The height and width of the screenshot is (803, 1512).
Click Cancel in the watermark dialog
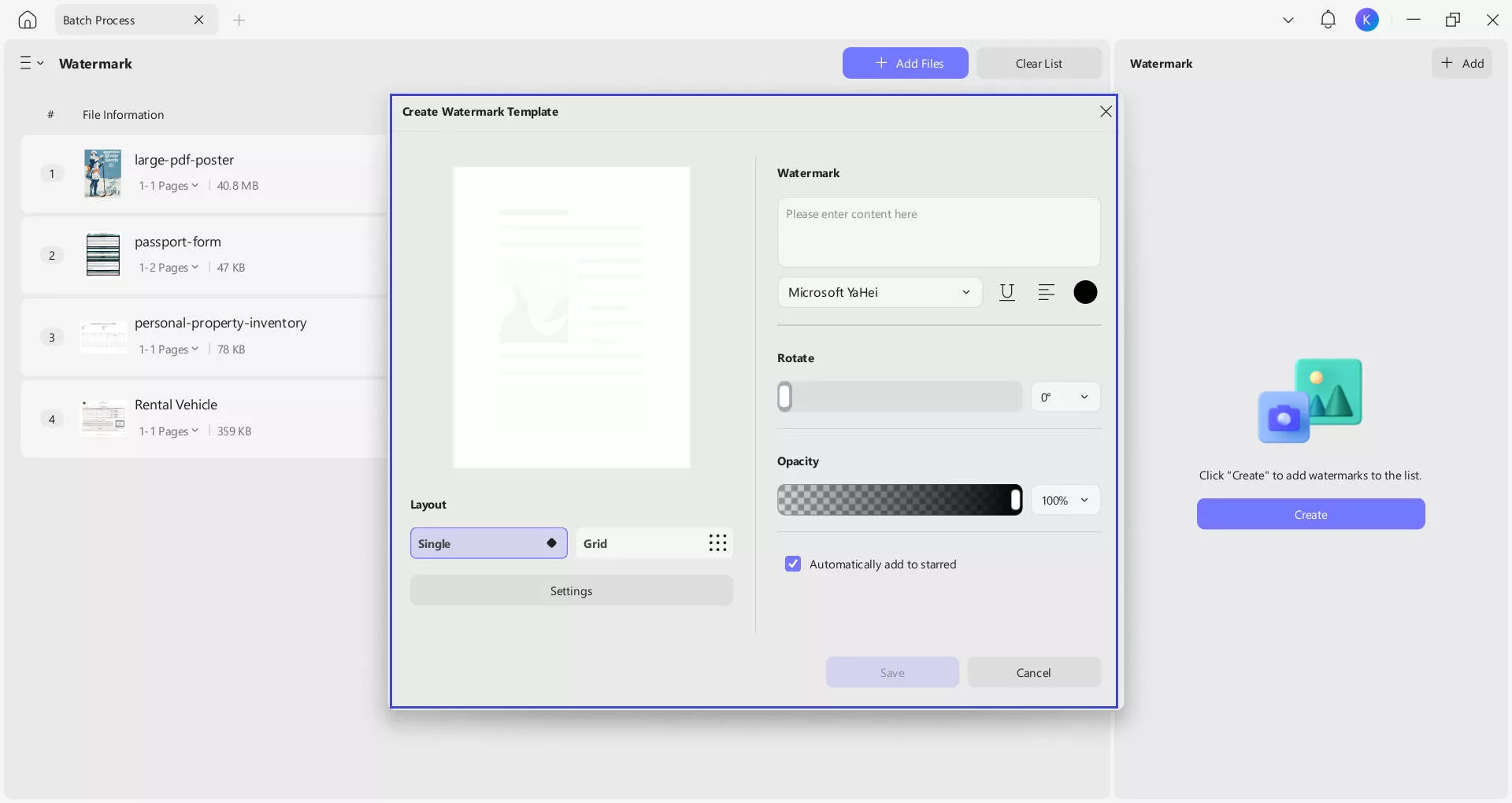click(1033, 672)
